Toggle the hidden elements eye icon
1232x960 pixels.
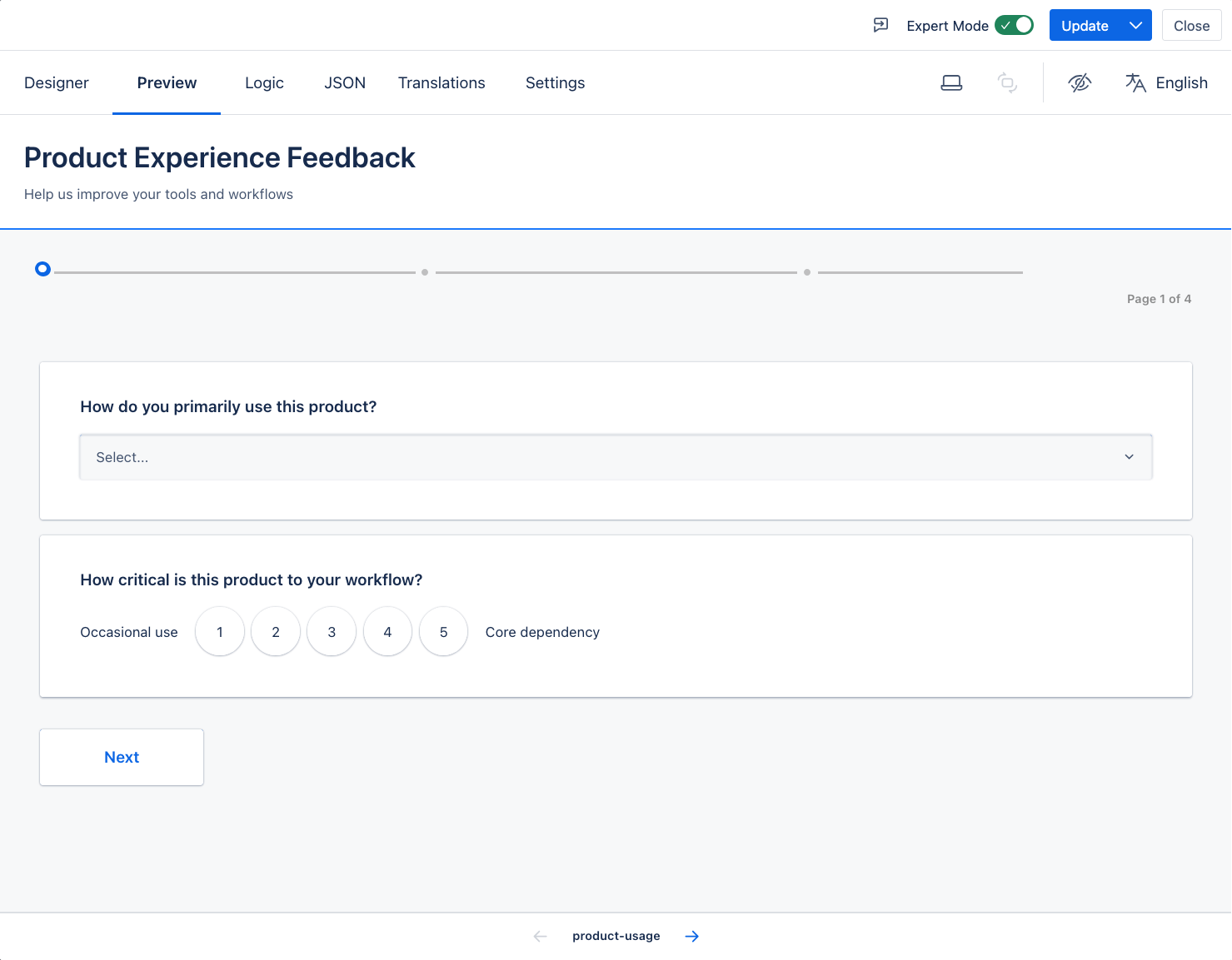(1080, 82)
